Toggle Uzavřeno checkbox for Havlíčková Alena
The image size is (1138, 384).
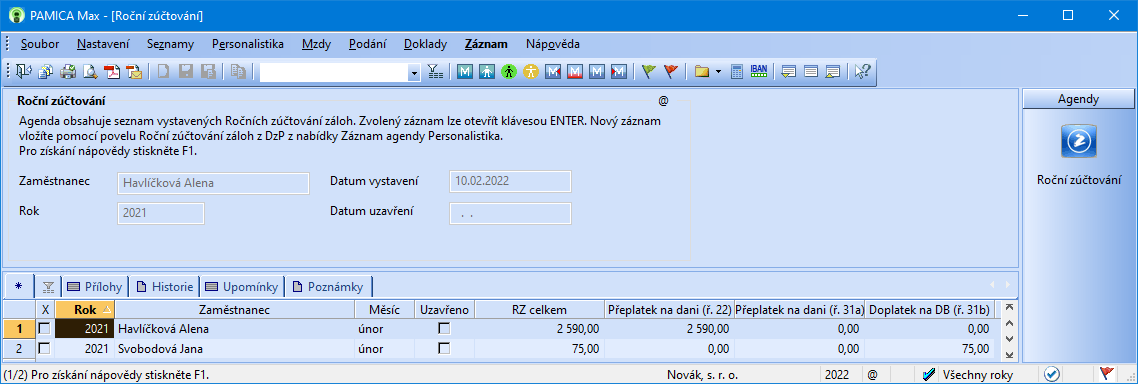[444, 329]
